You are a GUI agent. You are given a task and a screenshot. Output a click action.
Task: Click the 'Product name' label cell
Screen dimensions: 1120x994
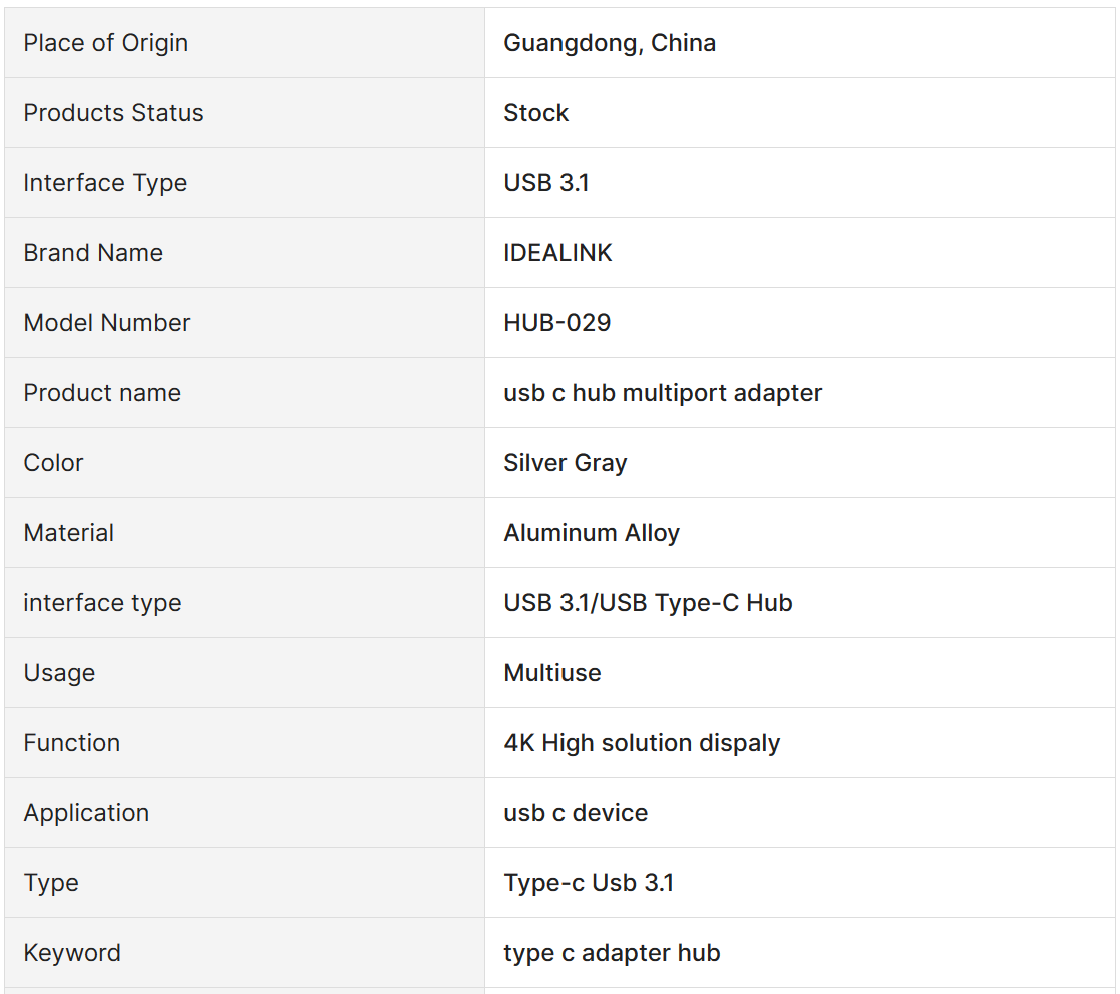pyautogui.click(x=102, y=393)
